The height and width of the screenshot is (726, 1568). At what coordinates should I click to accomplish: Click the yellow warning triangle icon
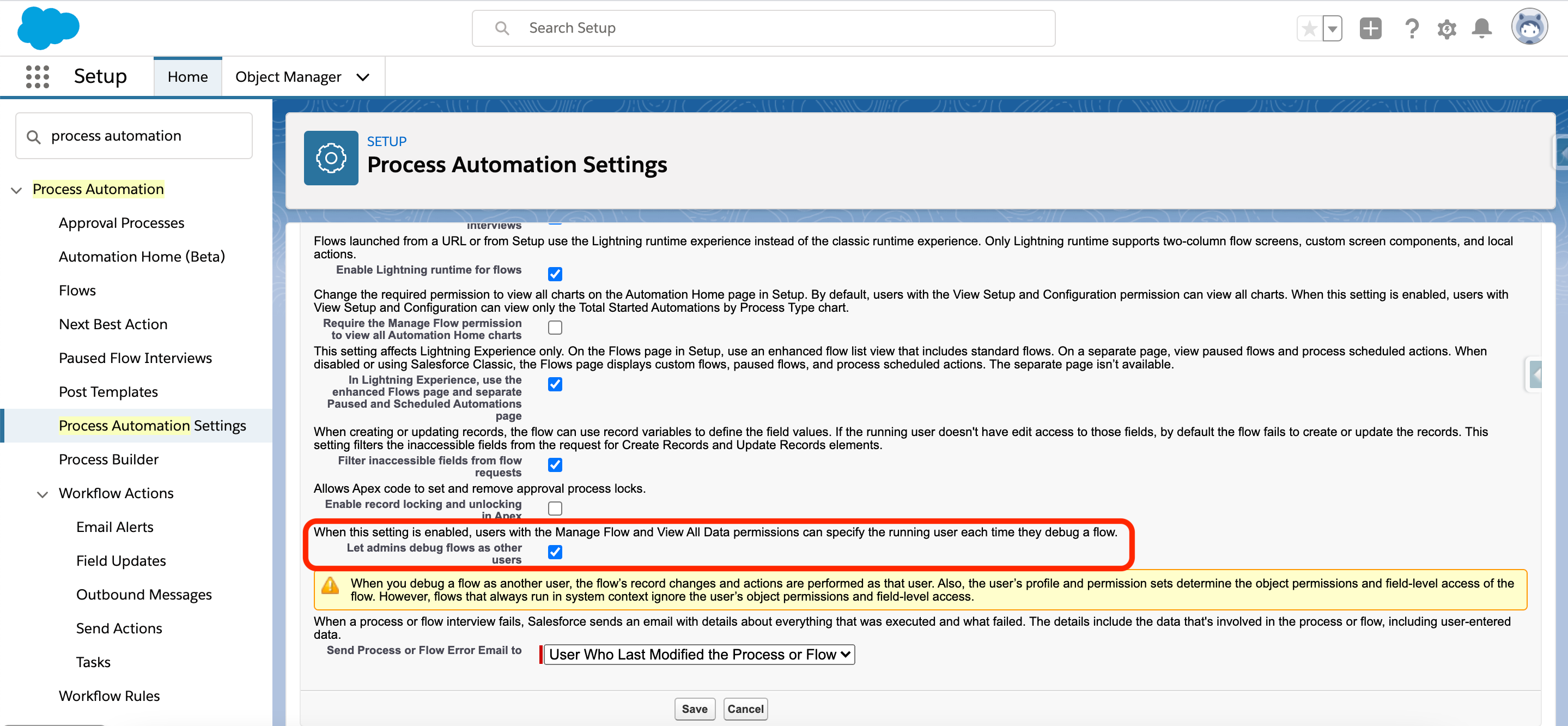[330, 586]
